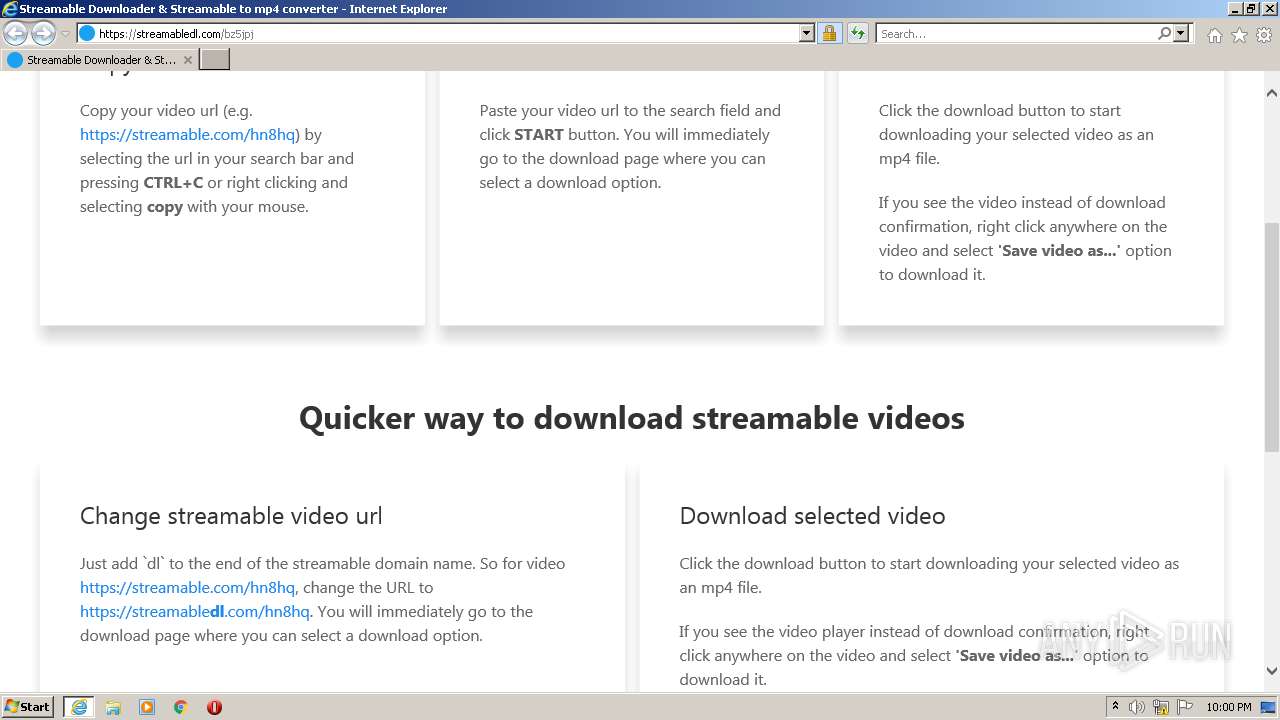Image resolution: width=1280 pixels, height=720 pixels.
Task: Open the Tools gear icon
Action: [x=1264, y=35]
